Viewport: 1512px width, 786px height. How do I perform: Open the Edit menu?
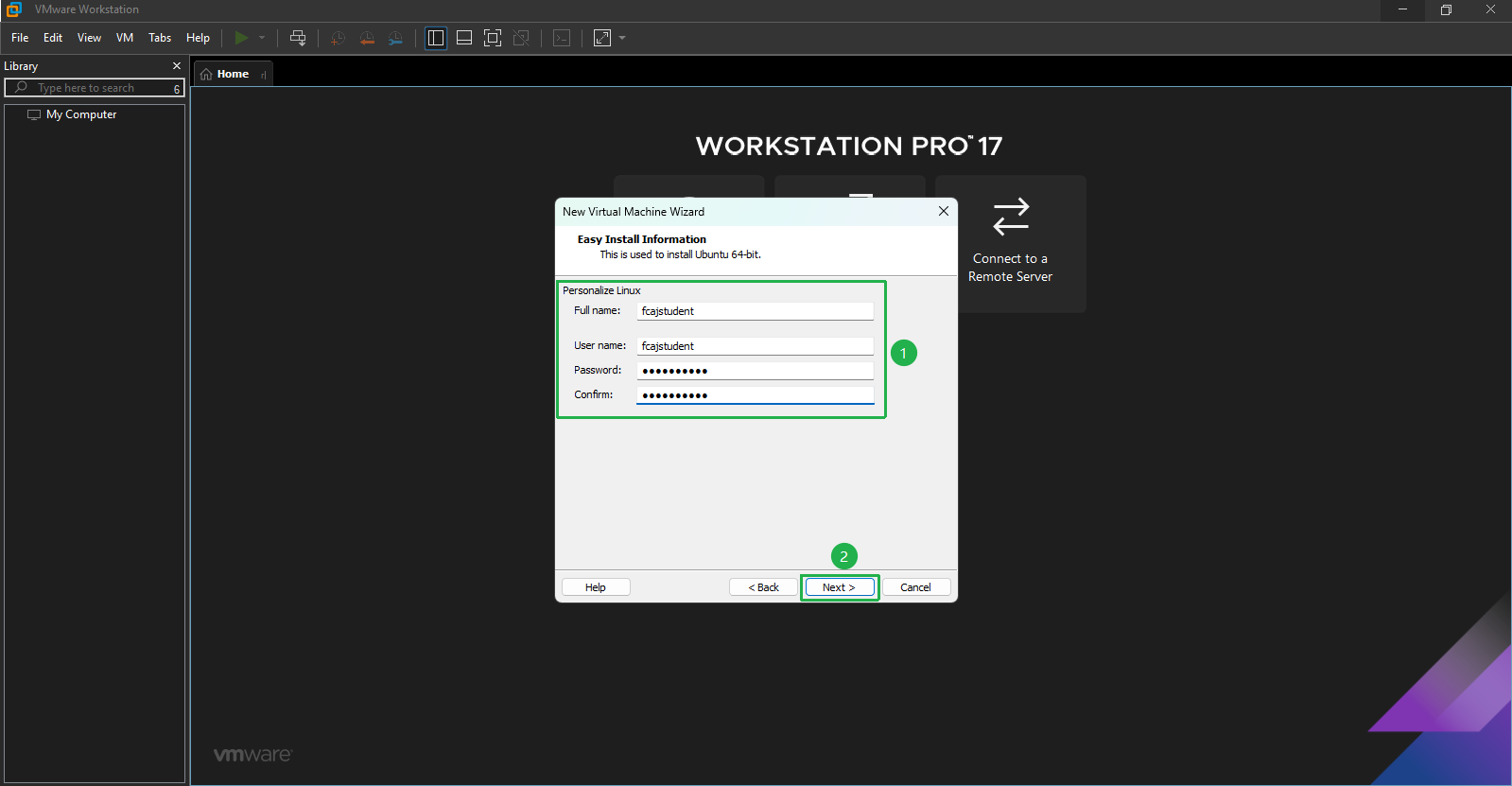click(x=53, y=38)
